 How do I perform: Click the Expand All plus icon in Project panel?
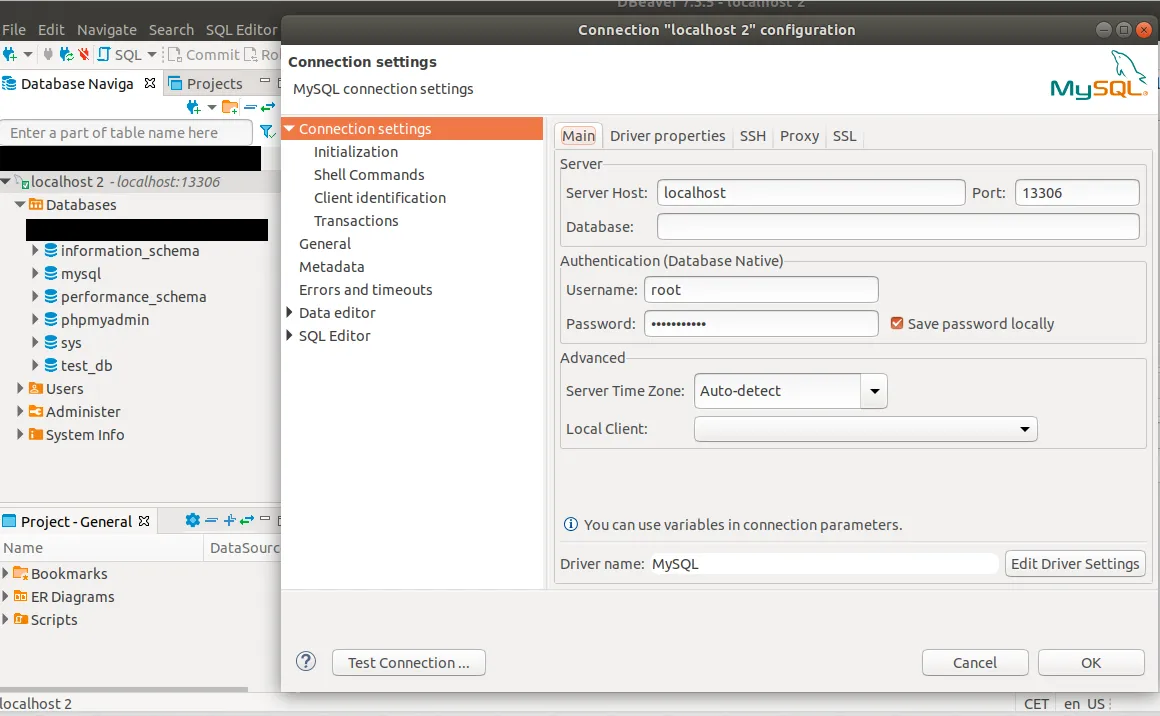click(229, 520)
